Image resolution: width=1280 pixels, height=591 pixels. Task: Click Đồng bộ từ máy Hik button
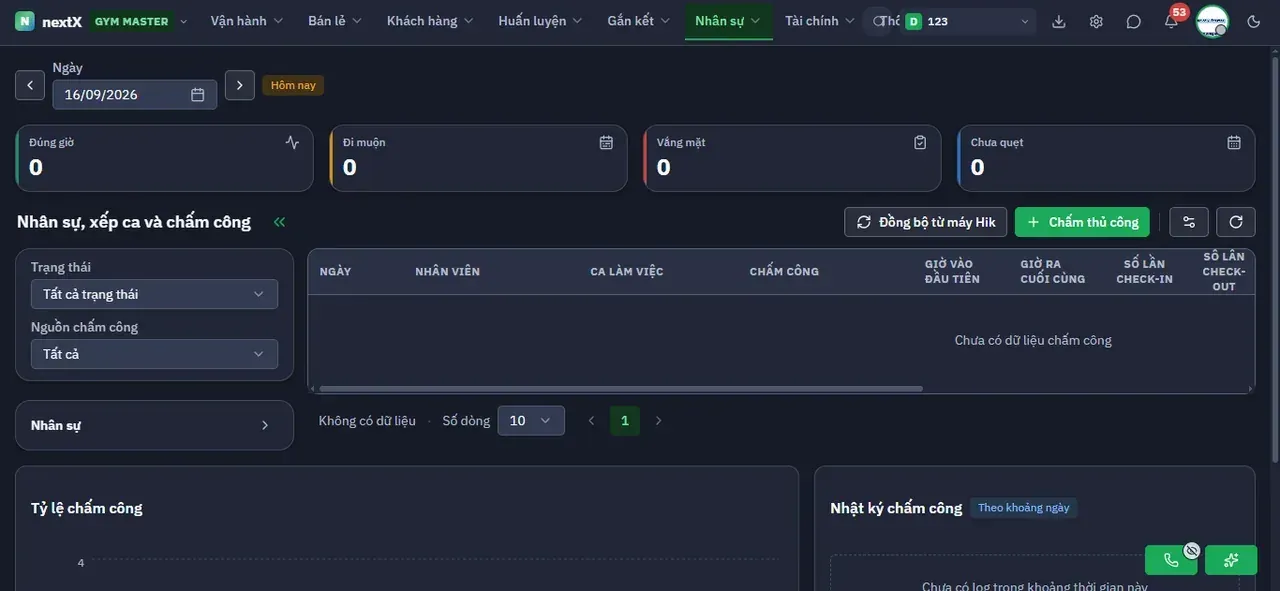pyautogui.click(x=926, y=222)
